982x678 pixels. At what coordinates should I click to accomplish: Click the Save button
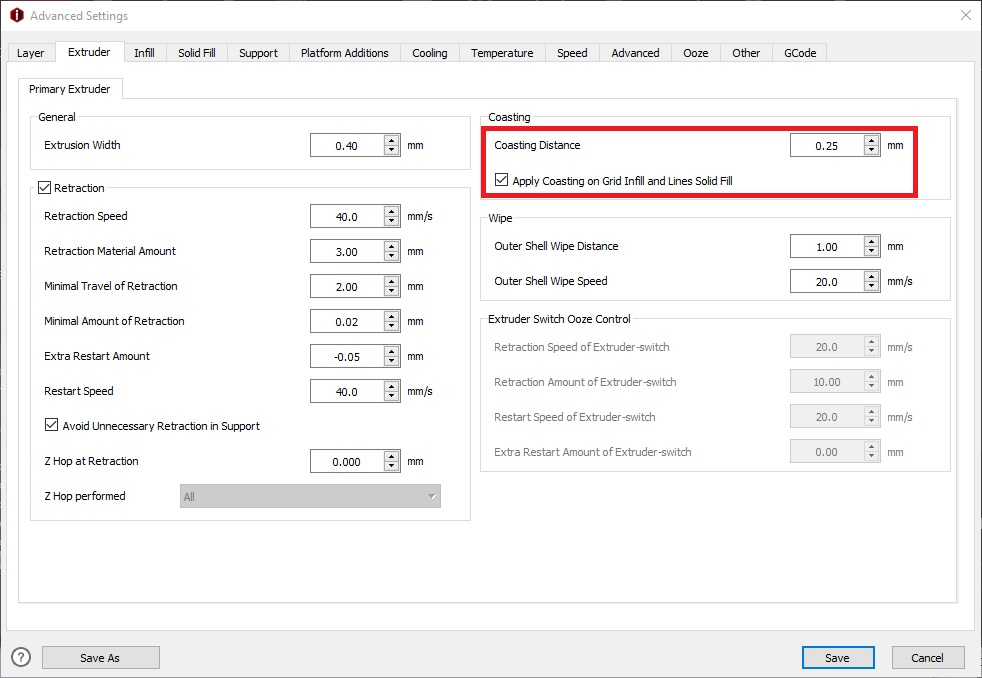click(x=837, y=657)
